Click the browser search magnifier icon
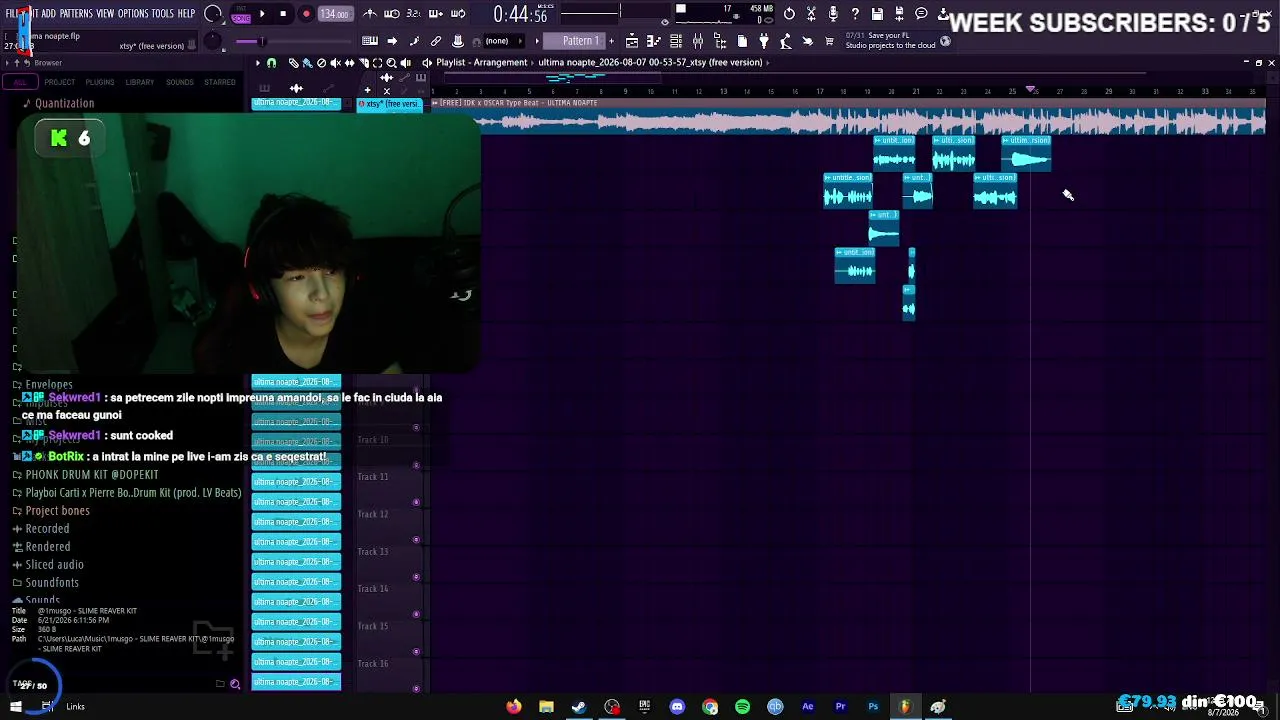The image size is (1280, 720). tap(235, 684)
